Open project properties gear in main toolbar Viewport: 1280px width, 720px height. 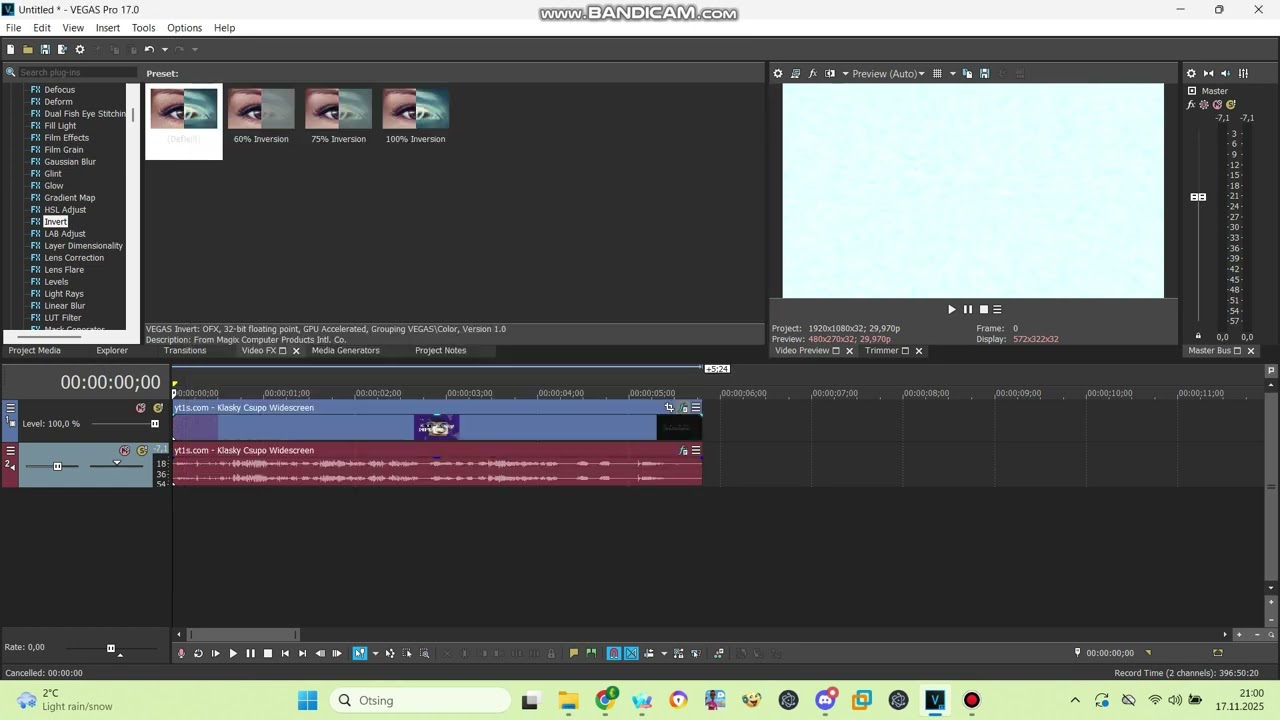(x=80, y=49)
